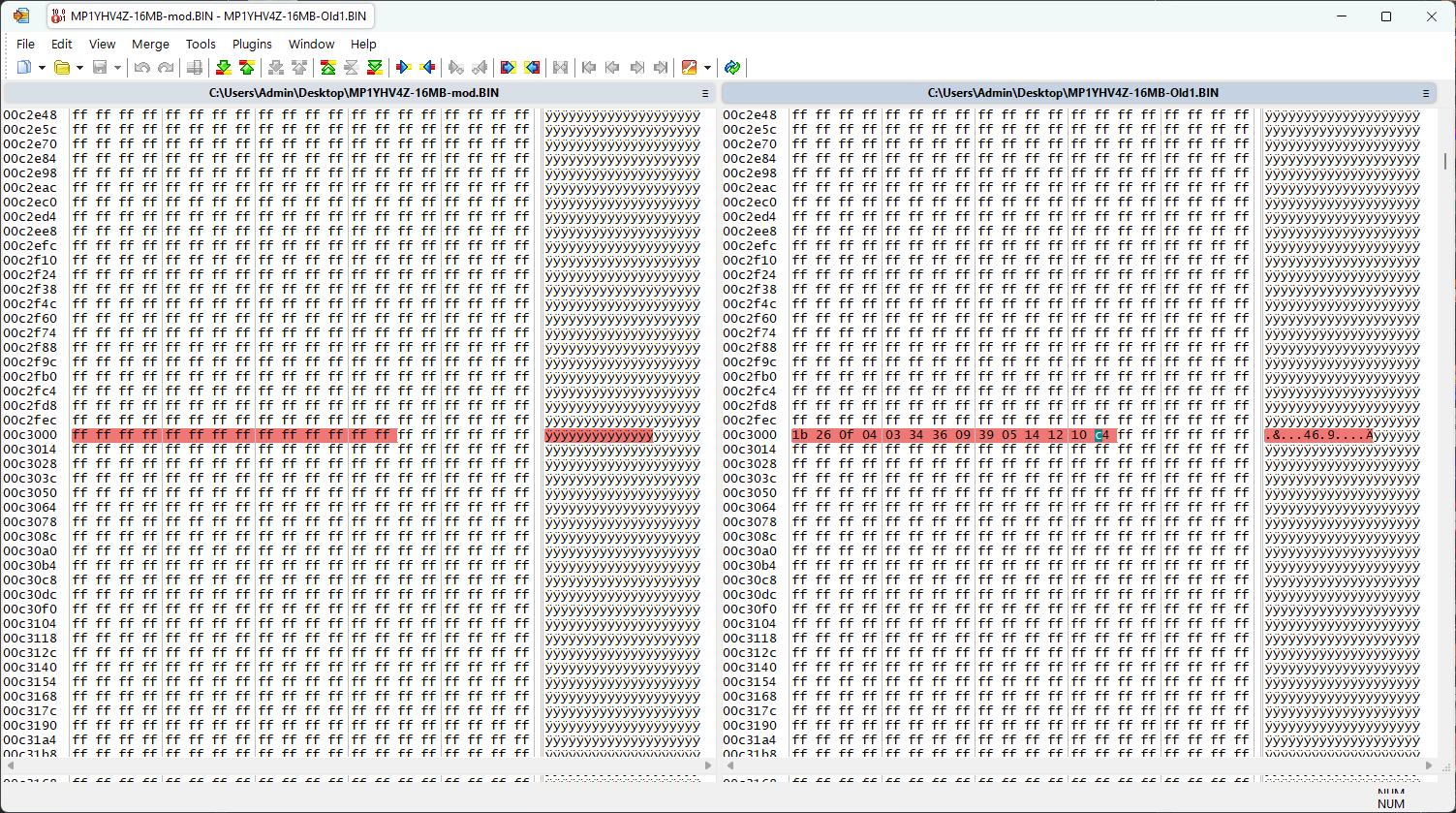Expand the Options wrench dropdown arrow

[708, 68]
